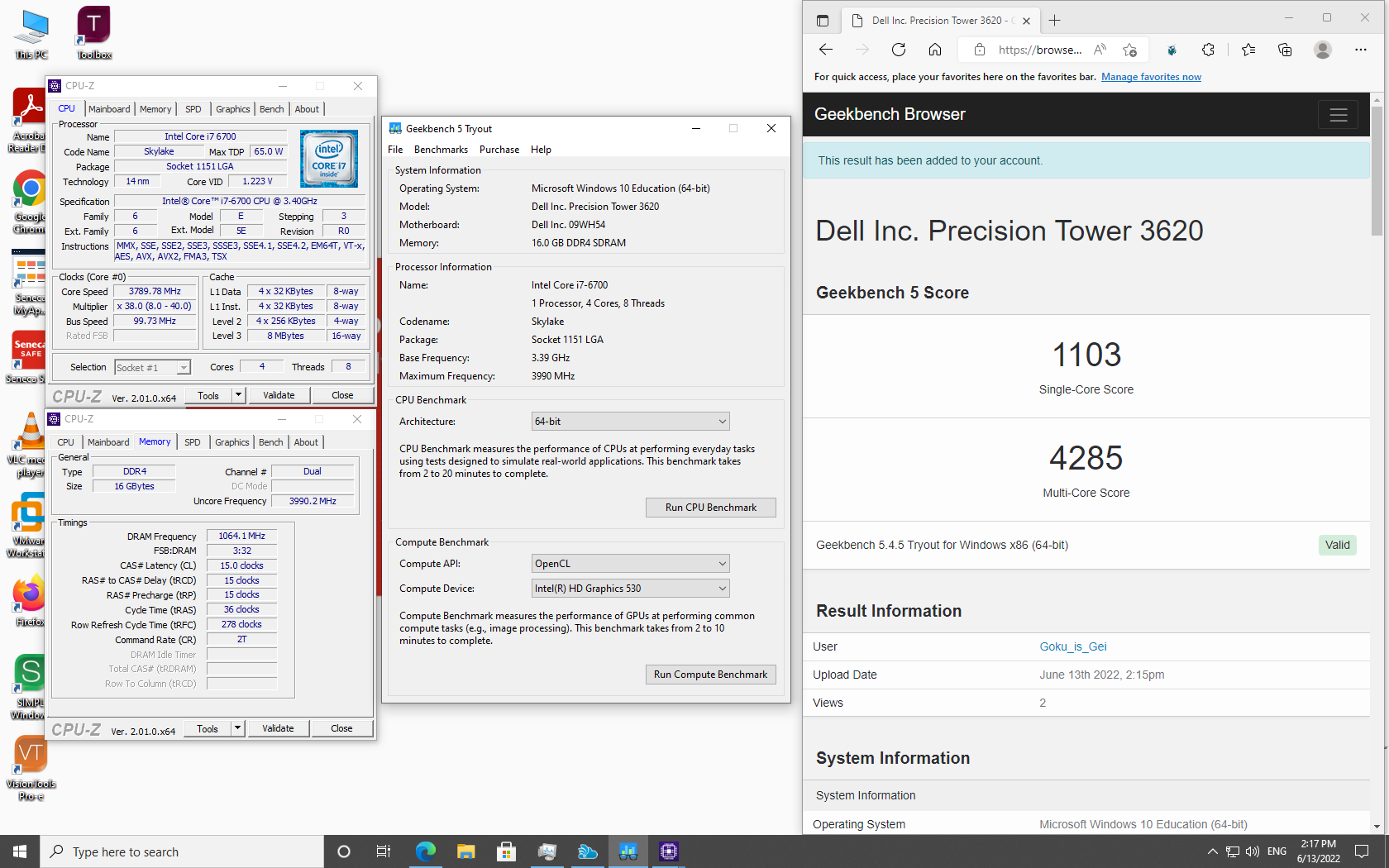This screenshot has width=1389, height=868.
Task: Open File Explorer from taskbar
Action: [465, 851]
